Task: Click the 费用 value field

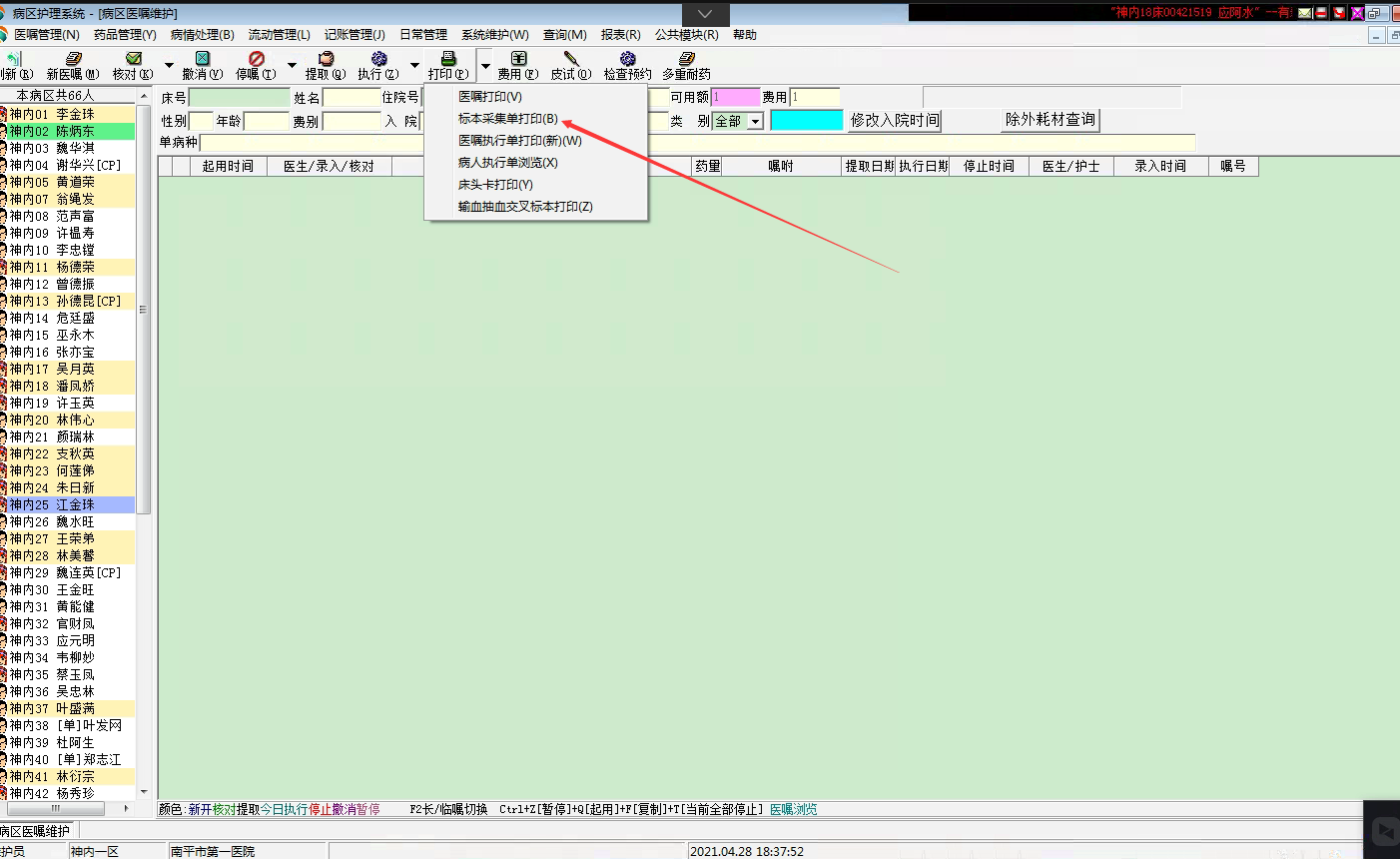Action: [x=815, y=97]
